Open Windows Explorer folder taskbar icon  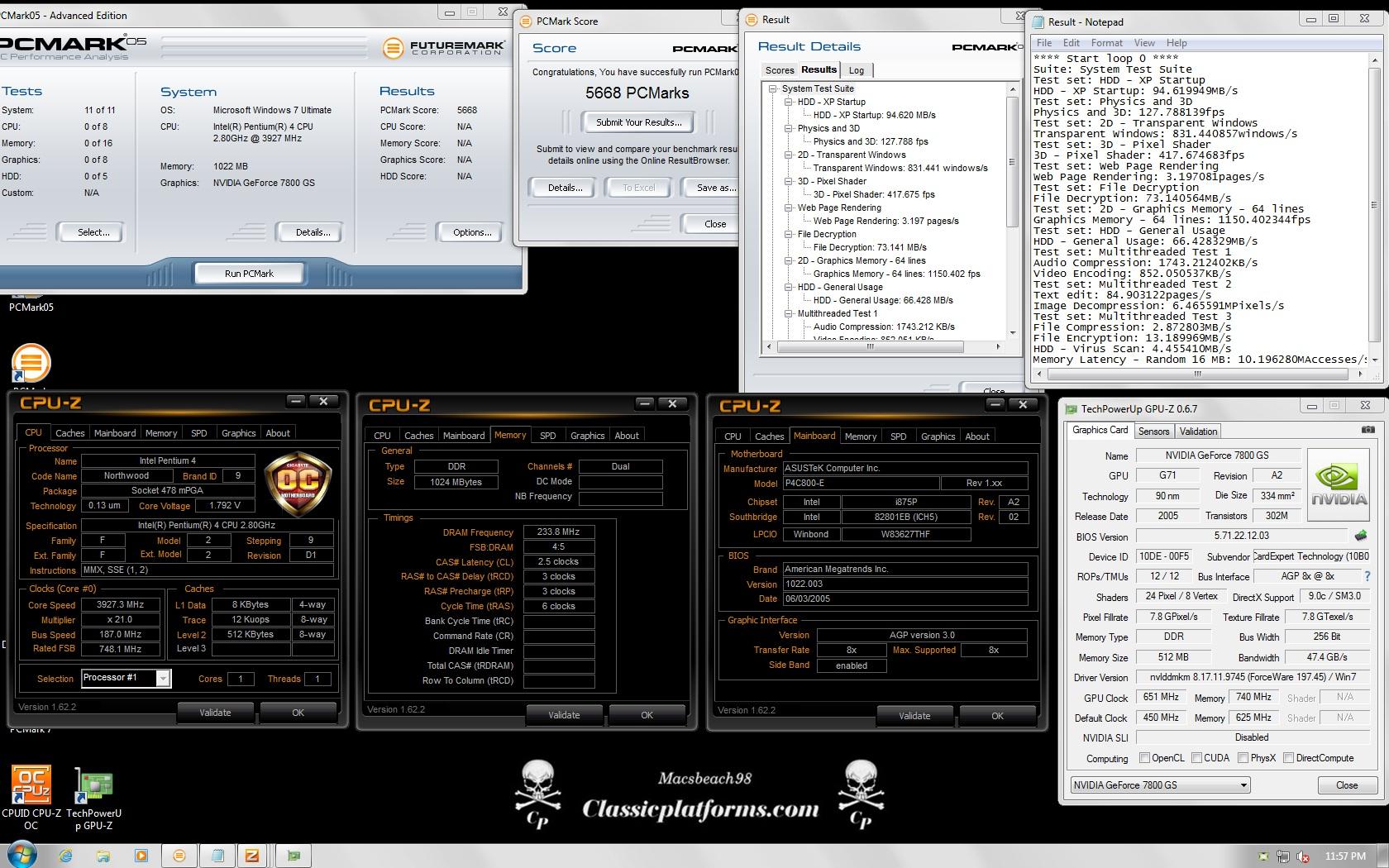point(103,856)
